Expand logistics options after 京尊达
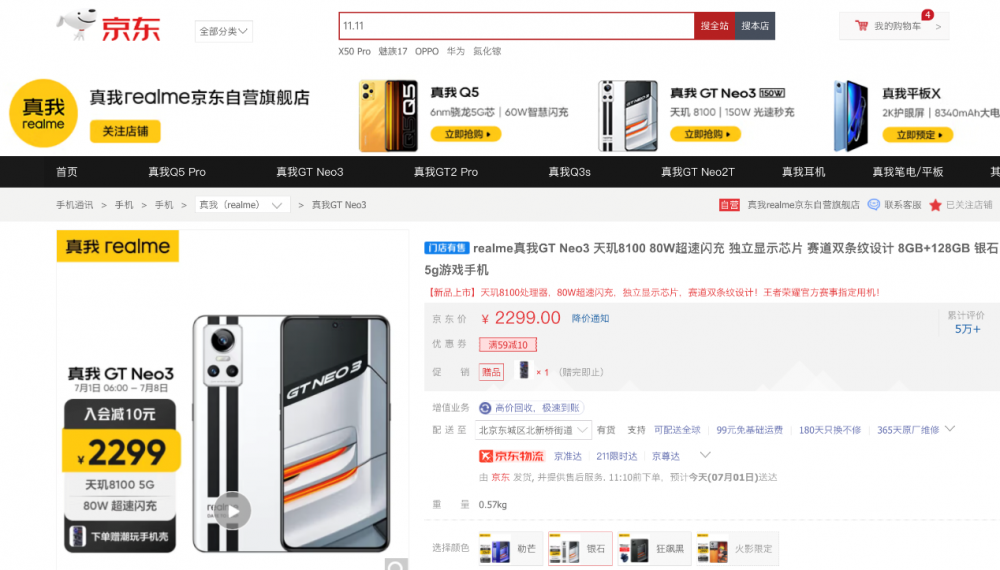This screenshot has width=1000, height=570. coord(705,455)
